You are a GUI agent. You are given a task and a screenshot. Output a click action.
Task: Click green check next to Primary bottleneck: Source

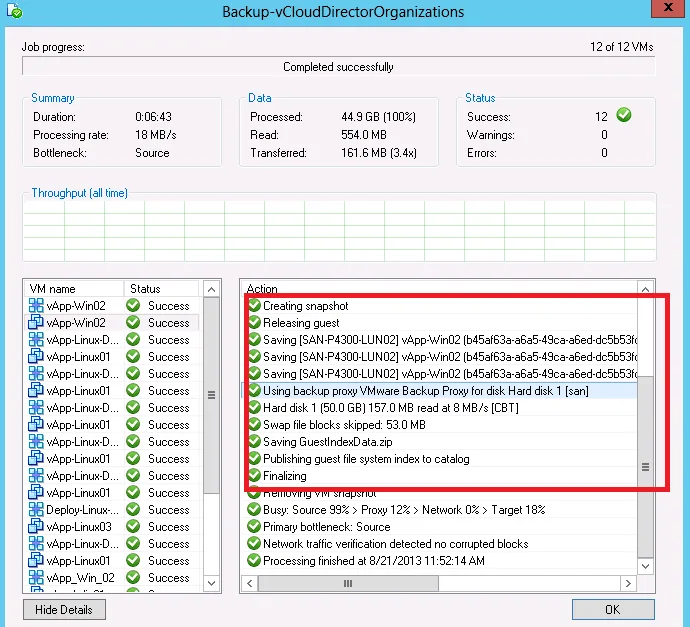[x=254, y=526]
